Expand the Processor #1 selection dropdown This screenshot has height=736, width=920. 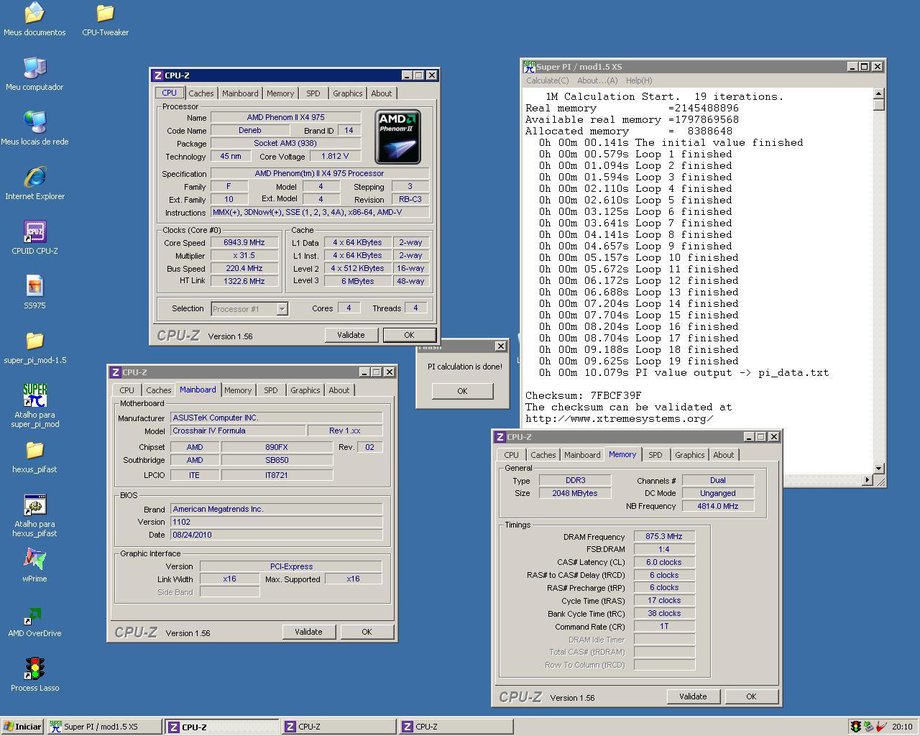(x=281, y=309)
